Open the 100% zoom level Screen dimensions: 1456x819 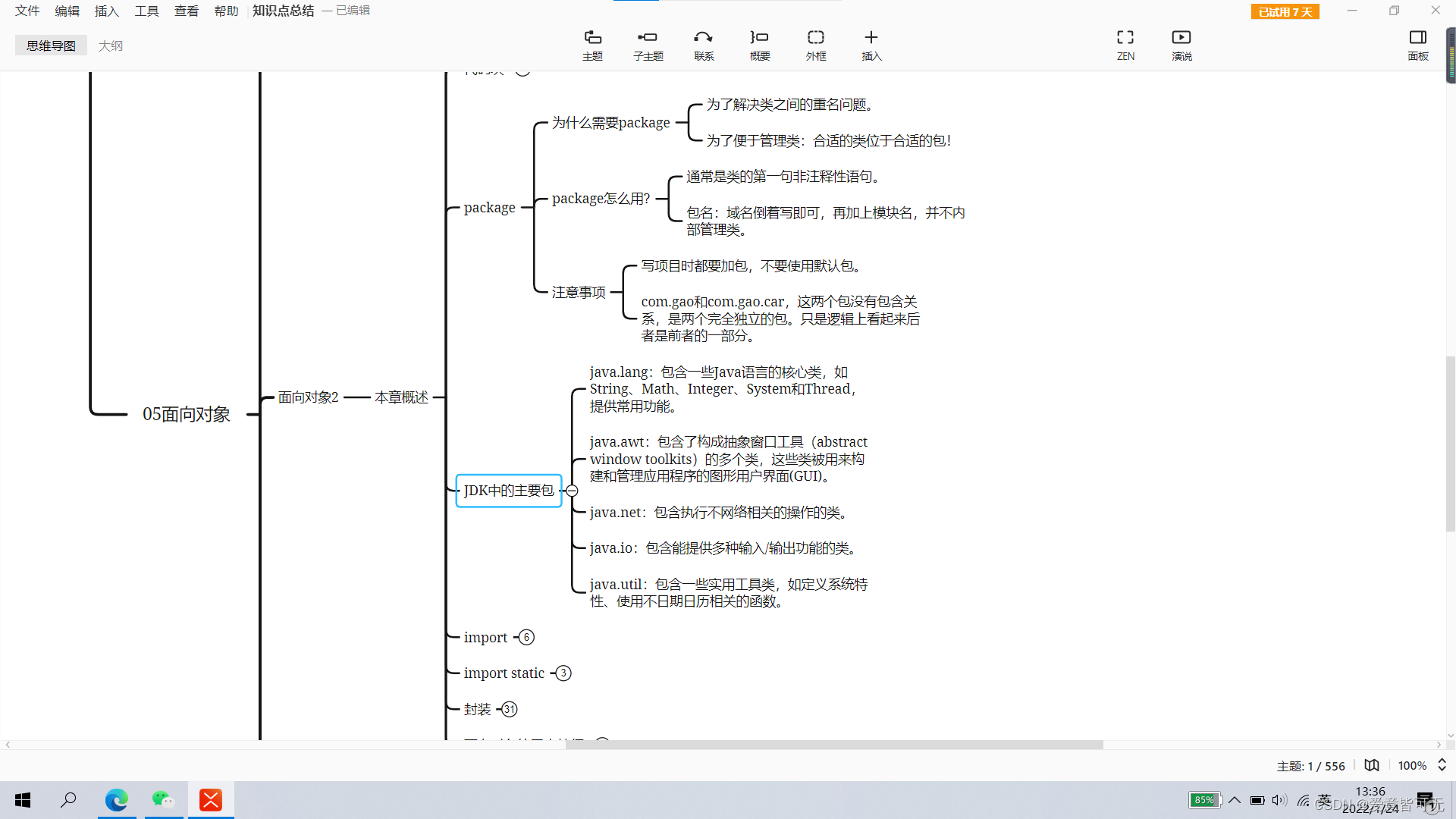pos(1412,766)
